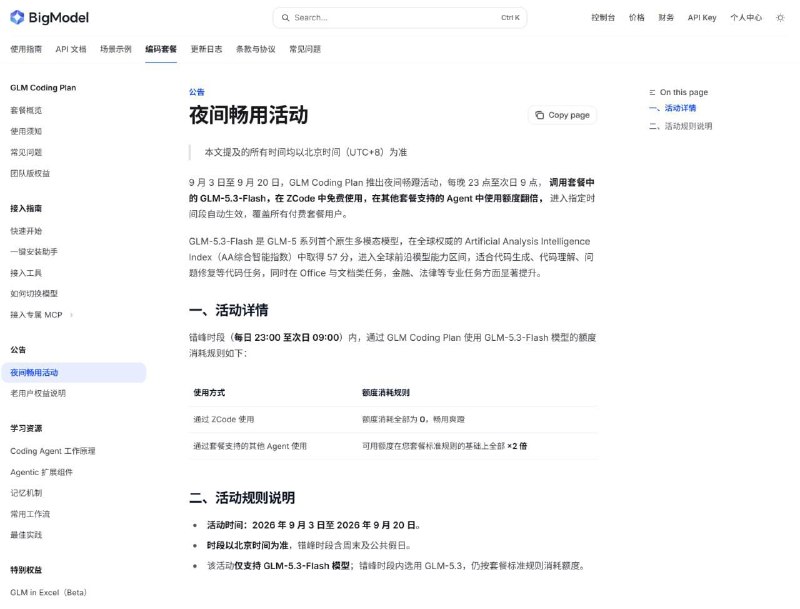Open the 价格 page

pyautogui.click(x=637, y=17)
